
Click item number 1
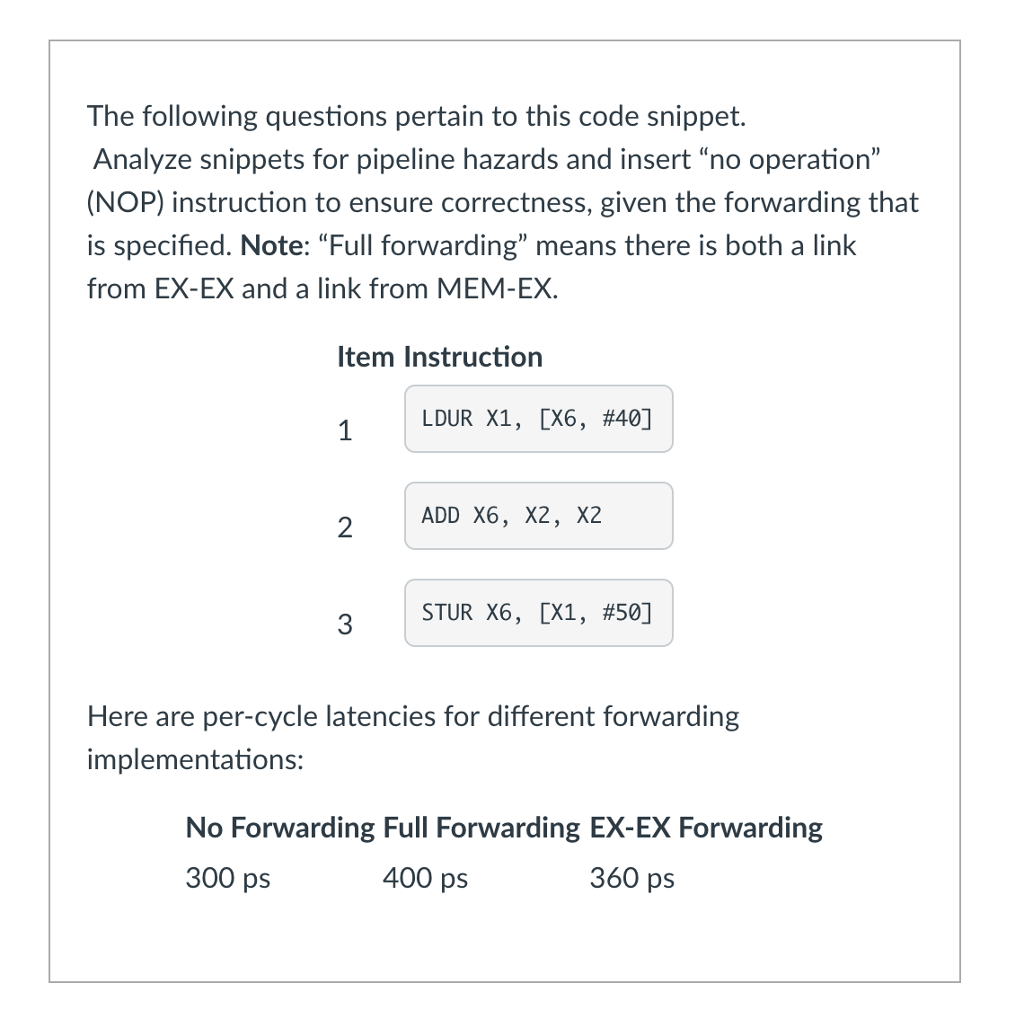pyautogui.click(x=345, y=432)
